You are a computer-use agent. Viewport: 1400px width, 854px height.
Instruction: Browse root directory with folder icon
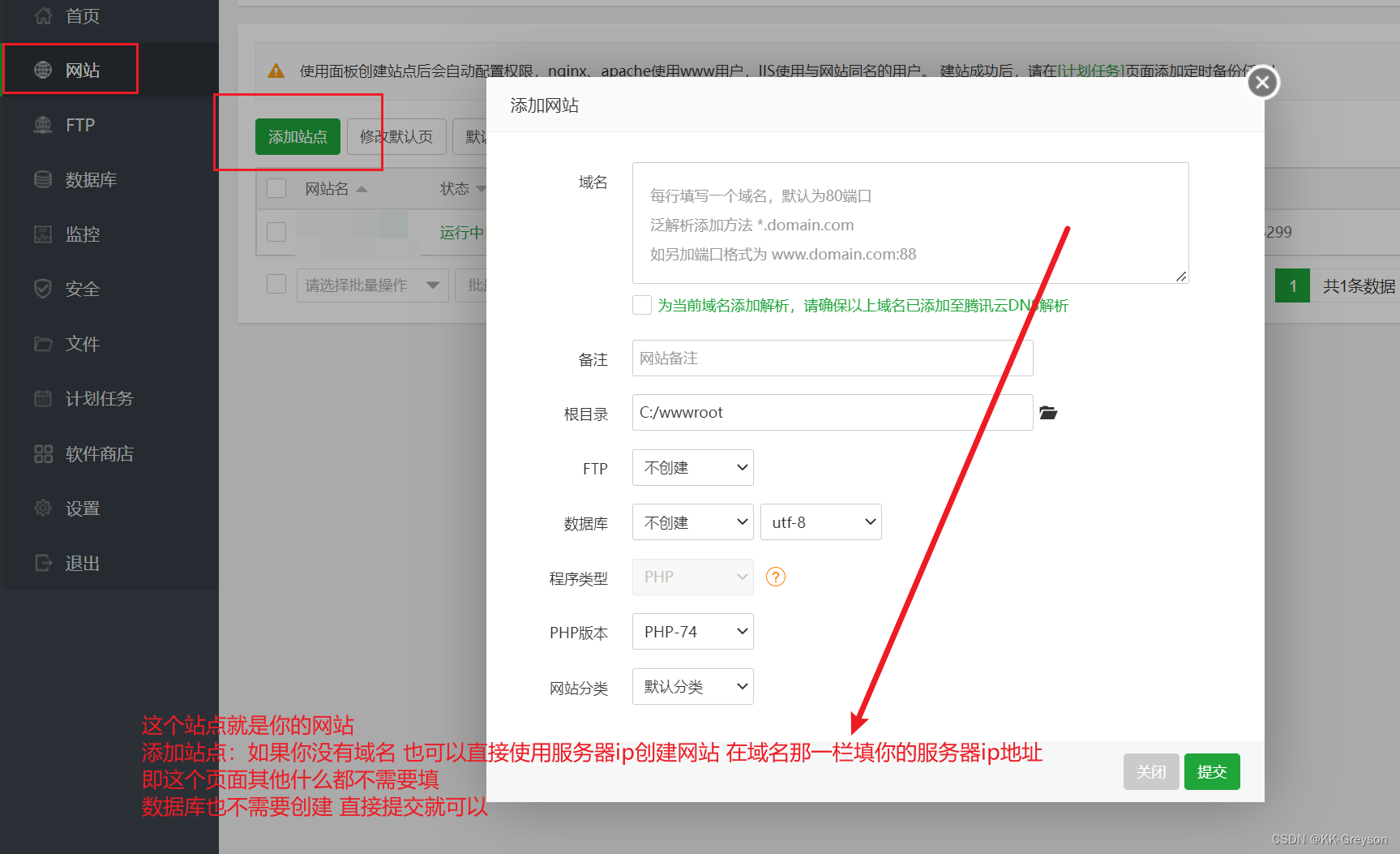click(x=1048, y=413)
